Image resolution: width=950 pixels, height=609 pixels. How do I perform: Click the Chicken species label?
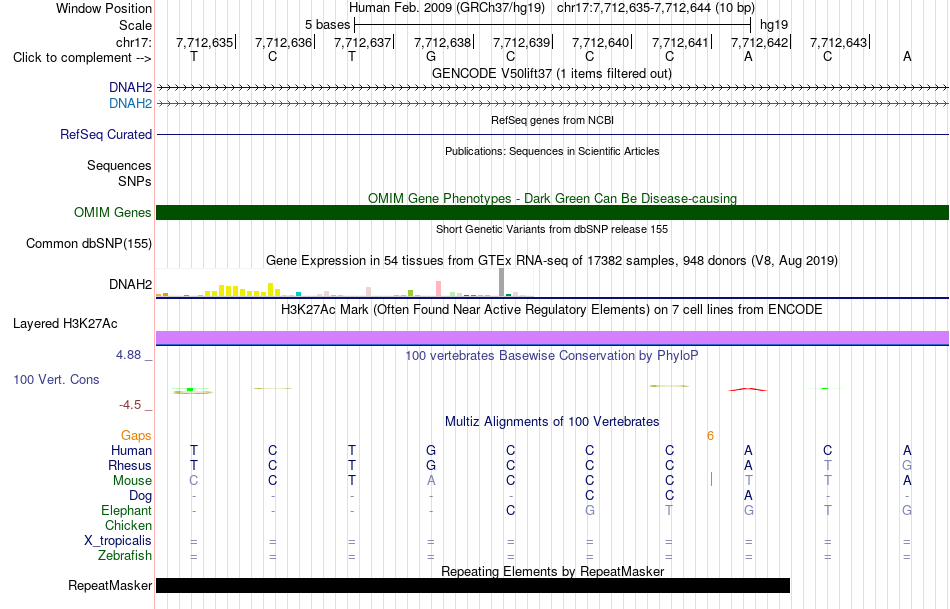pyautogui.click(x=128, y=525)
